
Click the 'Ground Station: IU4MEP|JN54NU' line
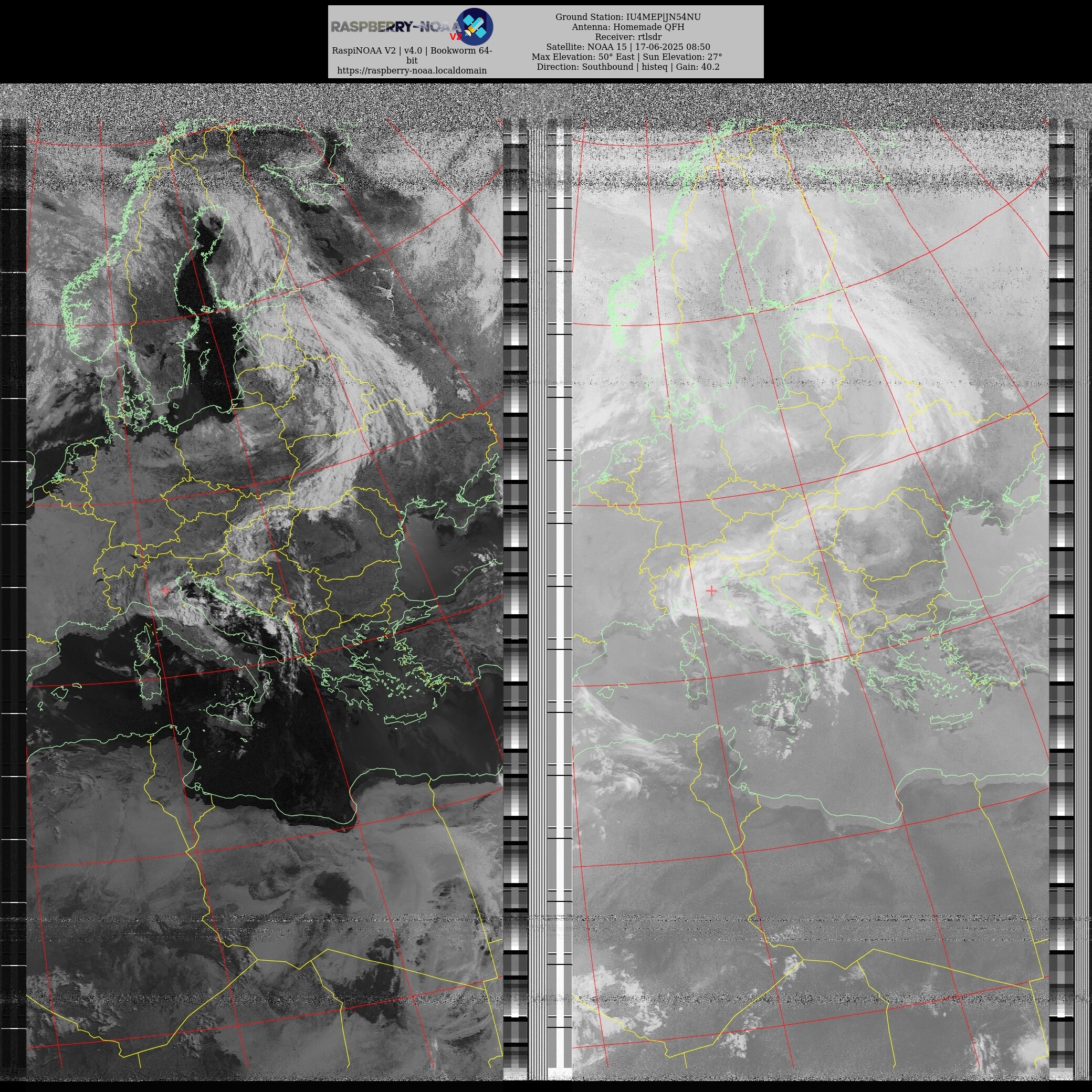coord(628,17)
